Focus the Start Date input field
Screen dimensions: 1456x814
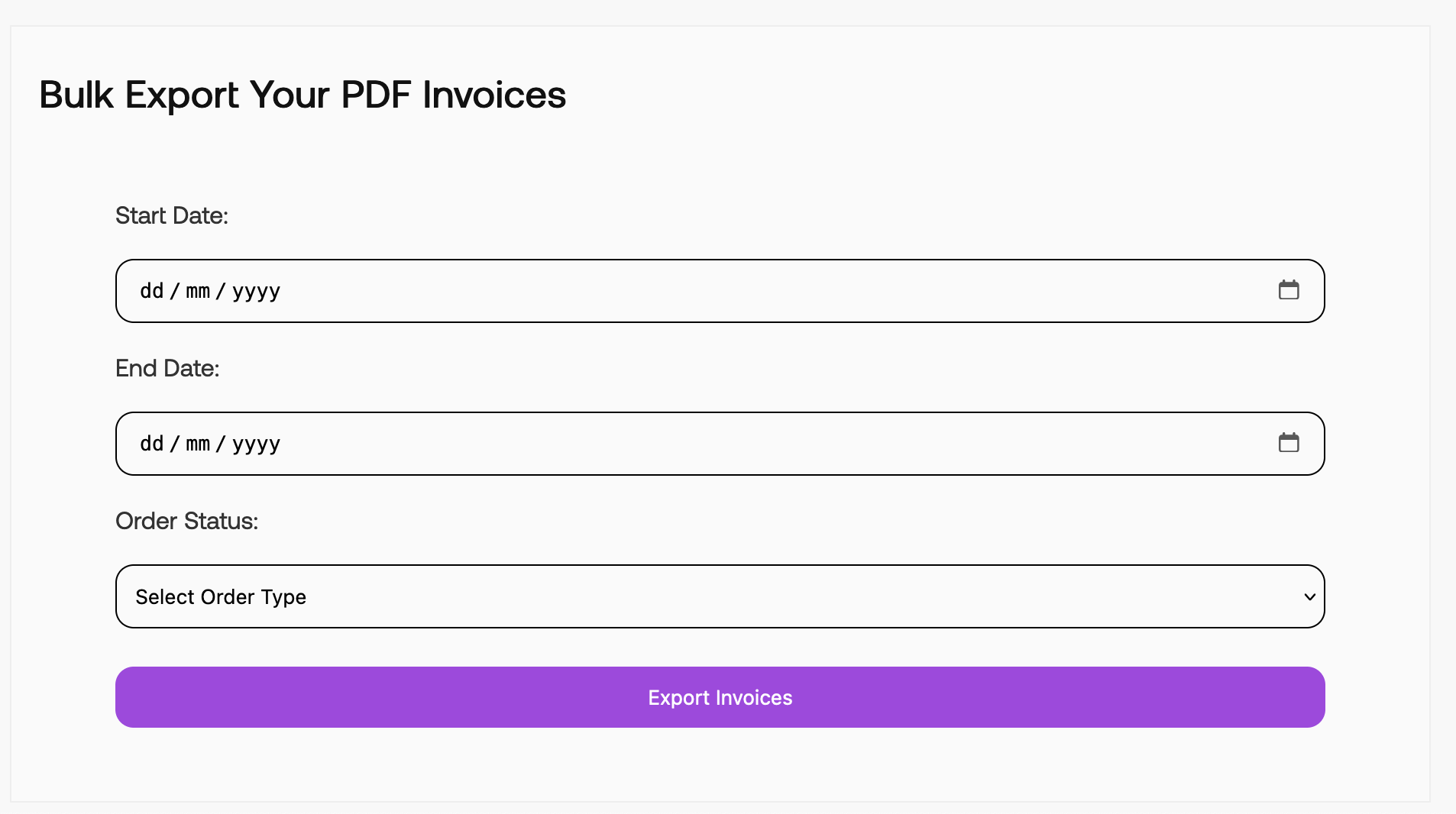pyautogui.click(x=688, y=291)
